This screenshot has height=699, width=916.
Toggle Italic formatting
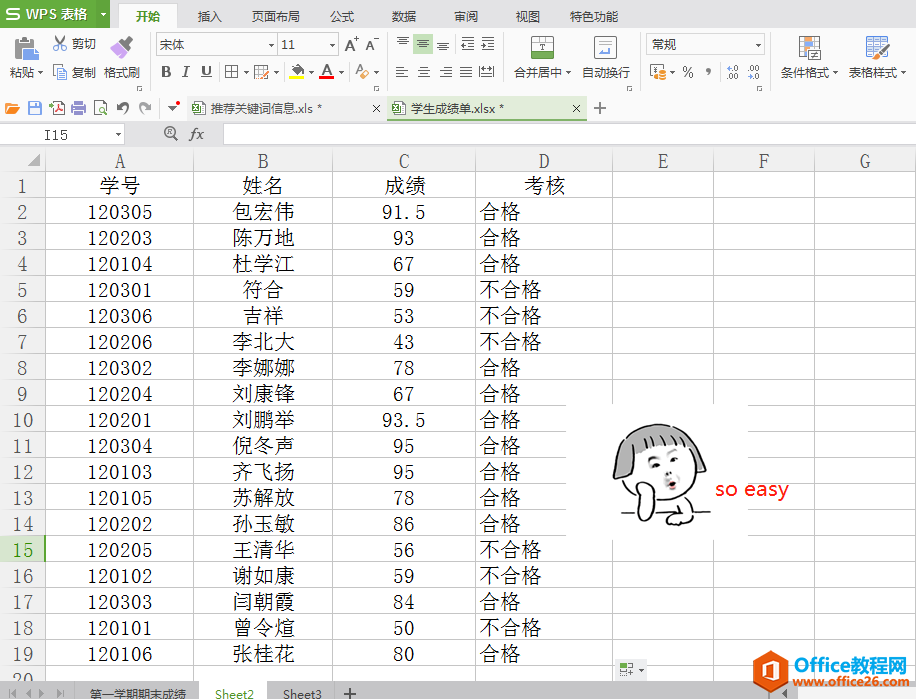coord(186,72)
